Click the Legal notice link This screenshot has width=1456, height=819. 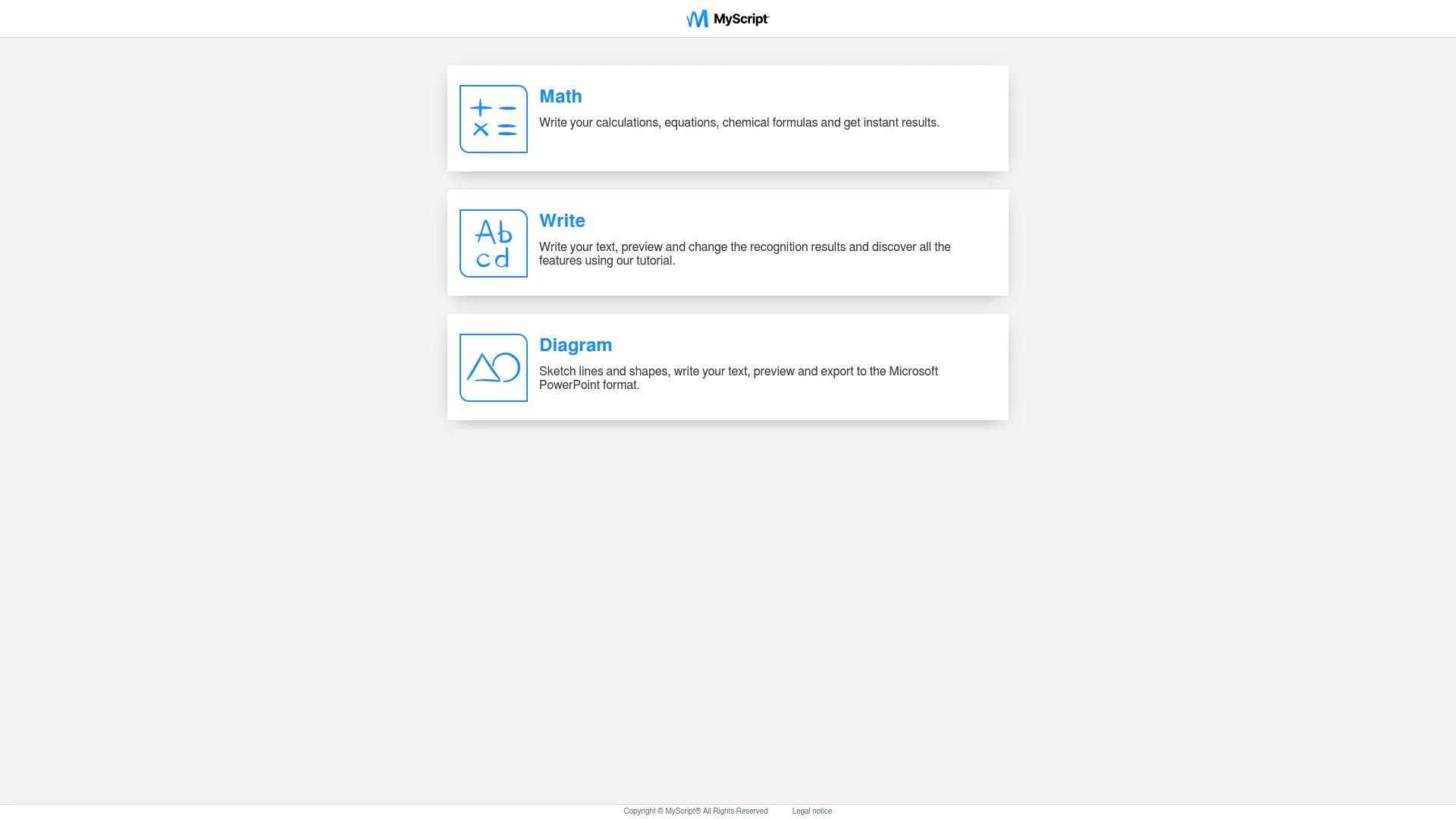click(811, 811)
